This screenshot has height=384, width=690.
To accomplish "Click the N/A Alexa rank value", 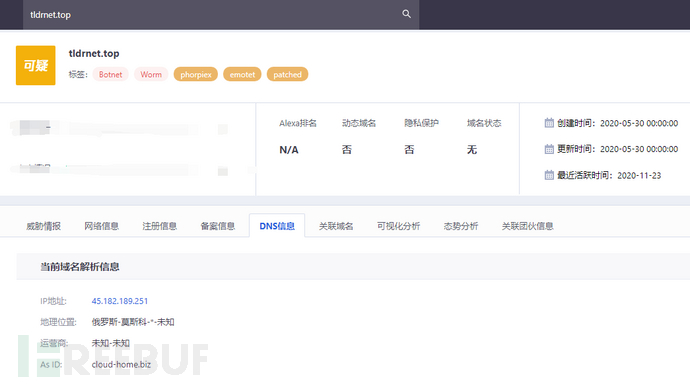I will tap(289, 150).
